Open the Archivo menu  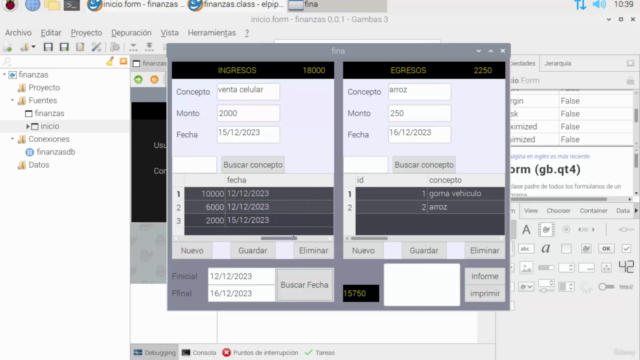click(x=18, y=33)
